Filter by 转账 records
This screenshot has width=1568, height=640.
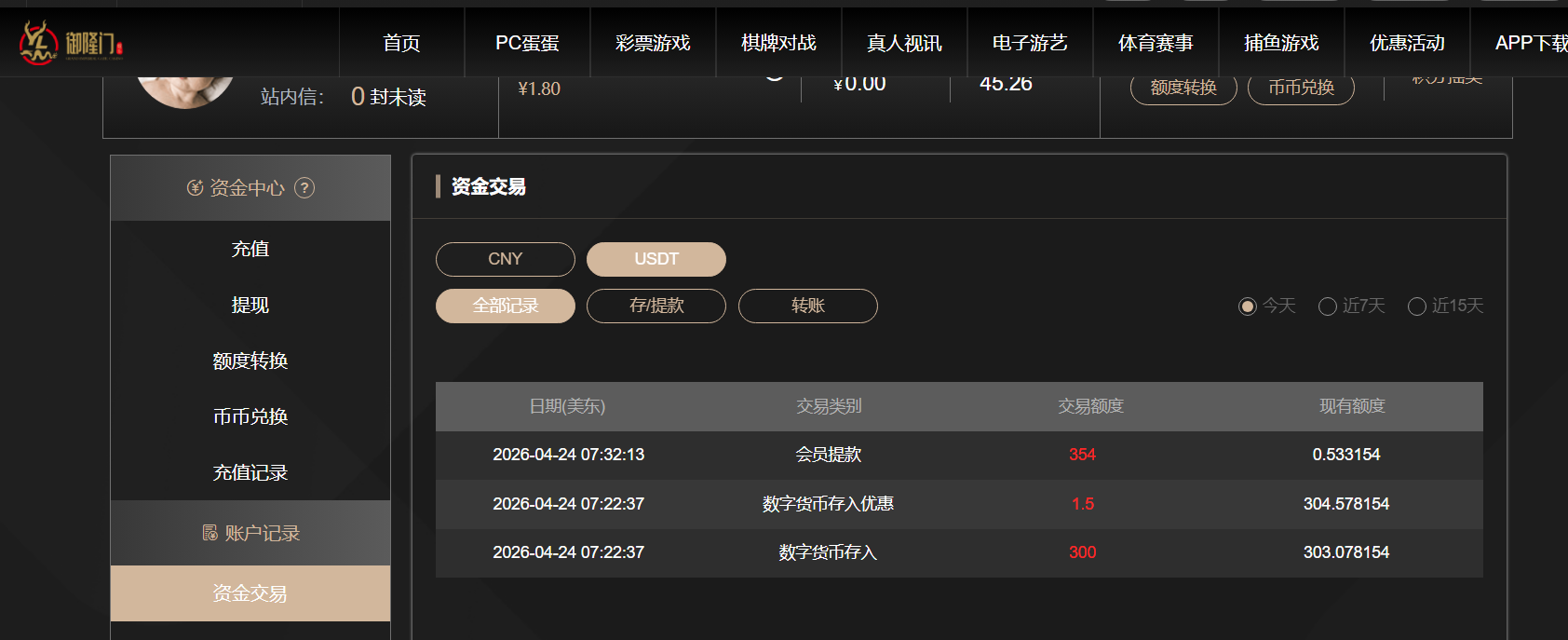(808, 306)
